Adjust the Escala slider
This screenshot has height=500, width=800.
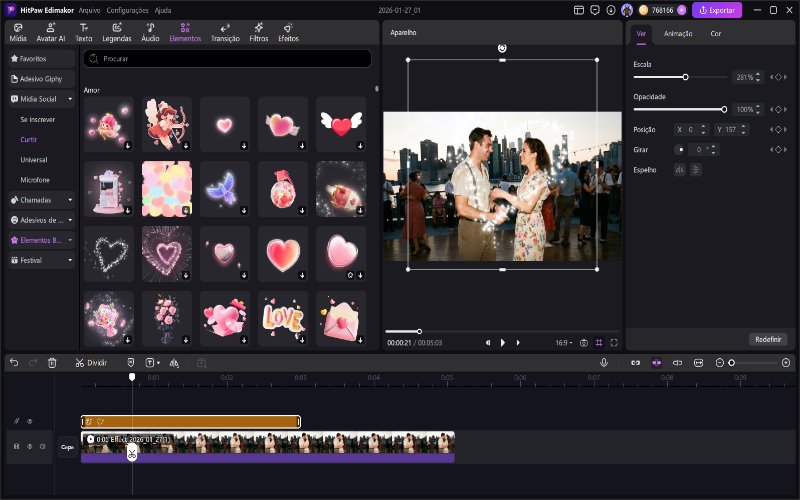click(680, 77)
